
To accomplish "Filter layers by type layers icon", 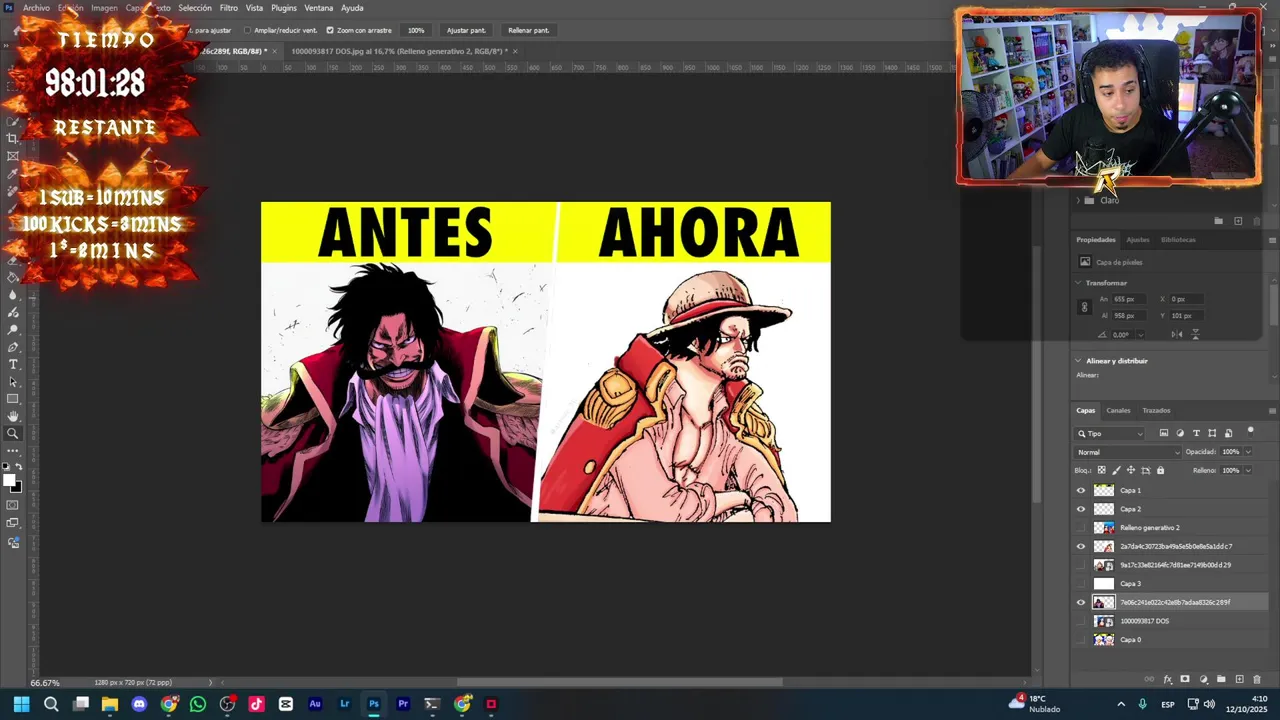I will [1196, 433].
